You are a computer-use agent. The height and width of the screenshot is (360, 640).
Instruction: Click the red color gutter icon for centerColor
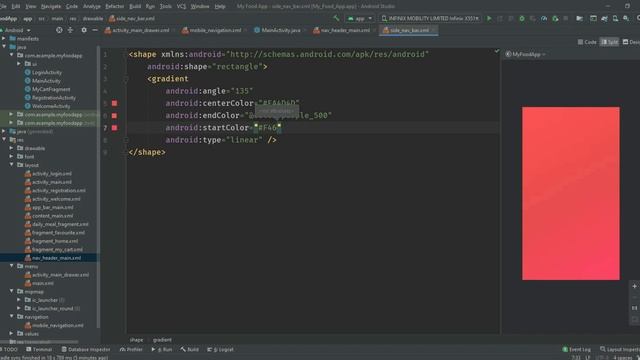click(114, 103)
